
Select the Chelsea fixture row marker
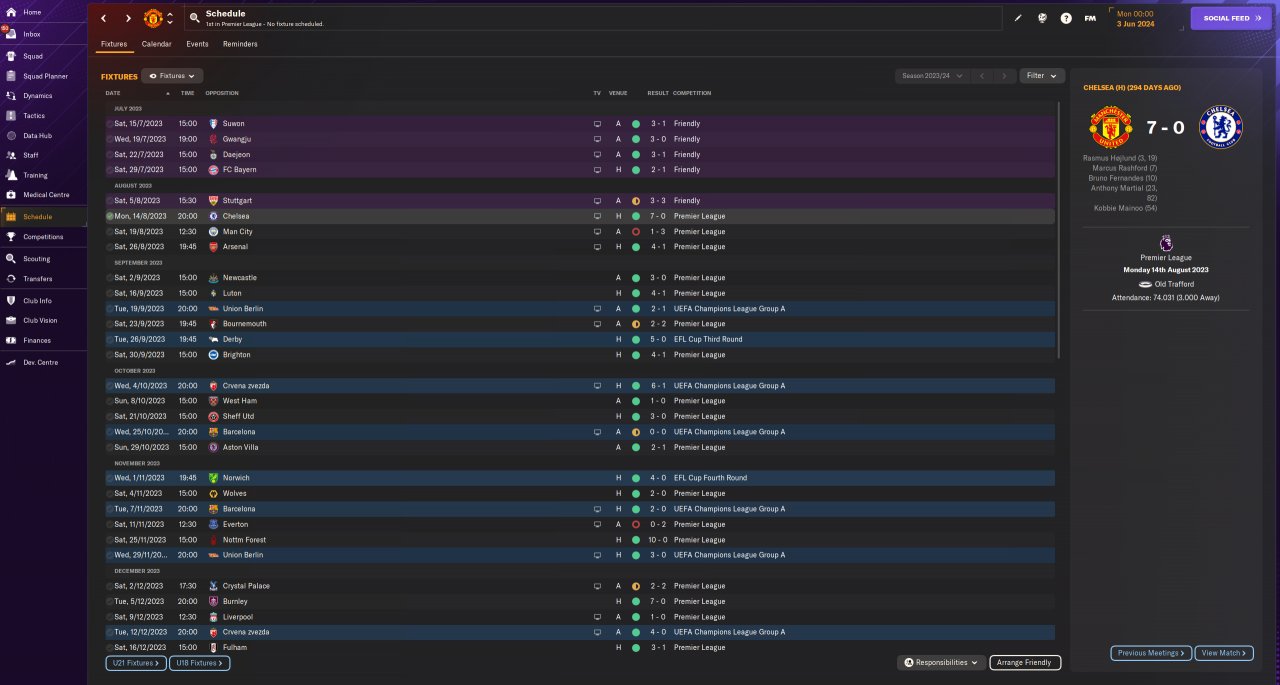(109, 216)
